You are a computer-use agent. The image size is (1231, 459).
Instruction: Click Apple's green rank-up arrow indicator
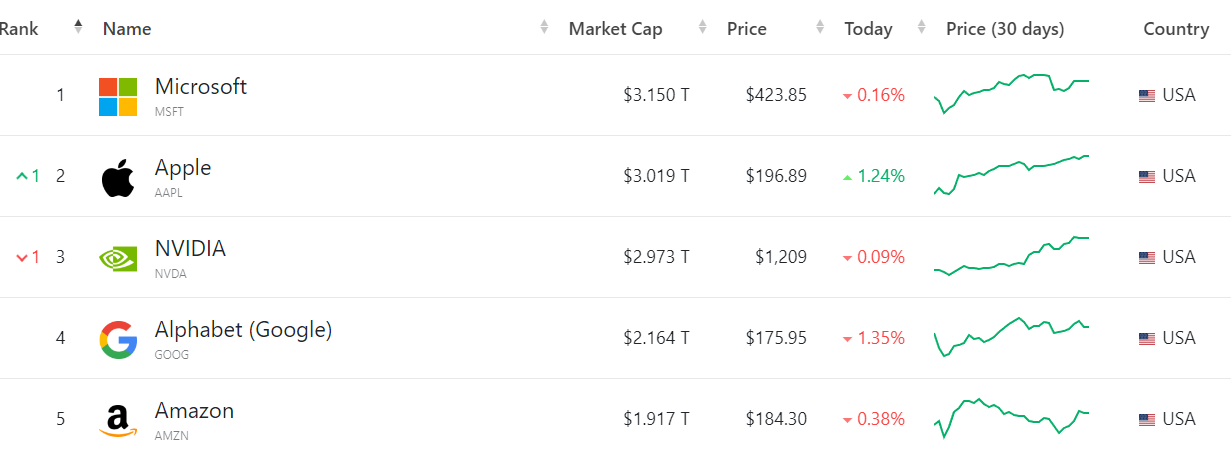[x=22, y=176]
